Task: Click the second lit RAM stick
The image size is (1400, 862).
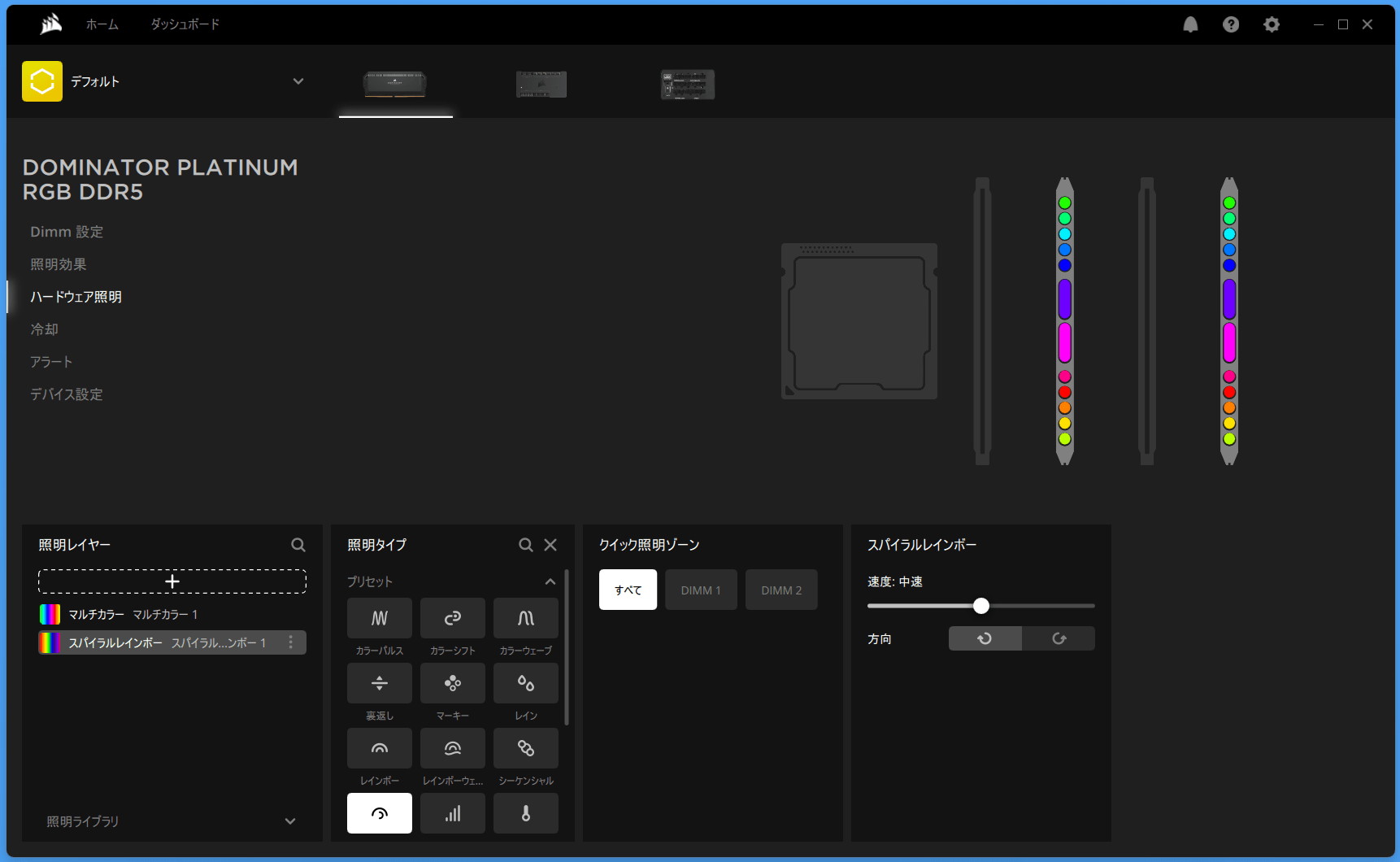Action: point(1229,321)
